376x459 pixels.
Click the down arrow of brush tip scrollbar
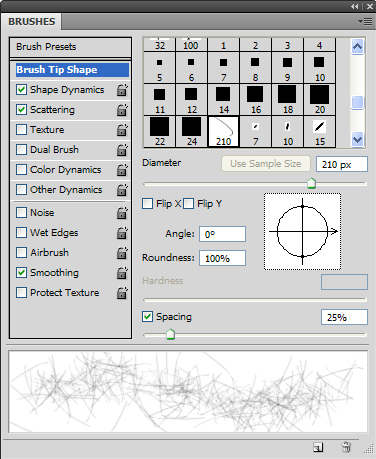[x=357, y=139]
